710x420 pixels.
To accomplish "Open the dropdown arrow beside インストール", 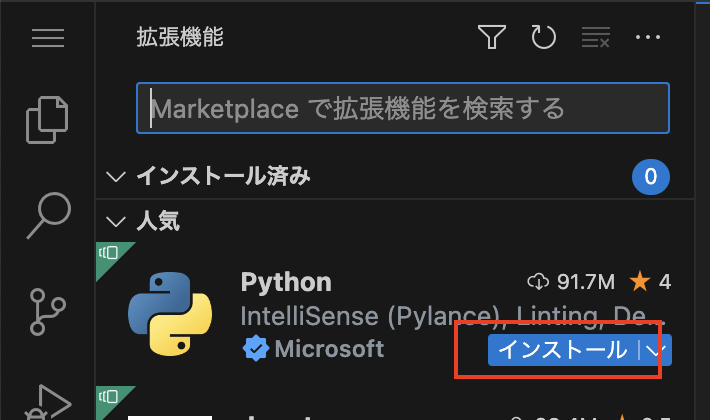I will 656,350.
